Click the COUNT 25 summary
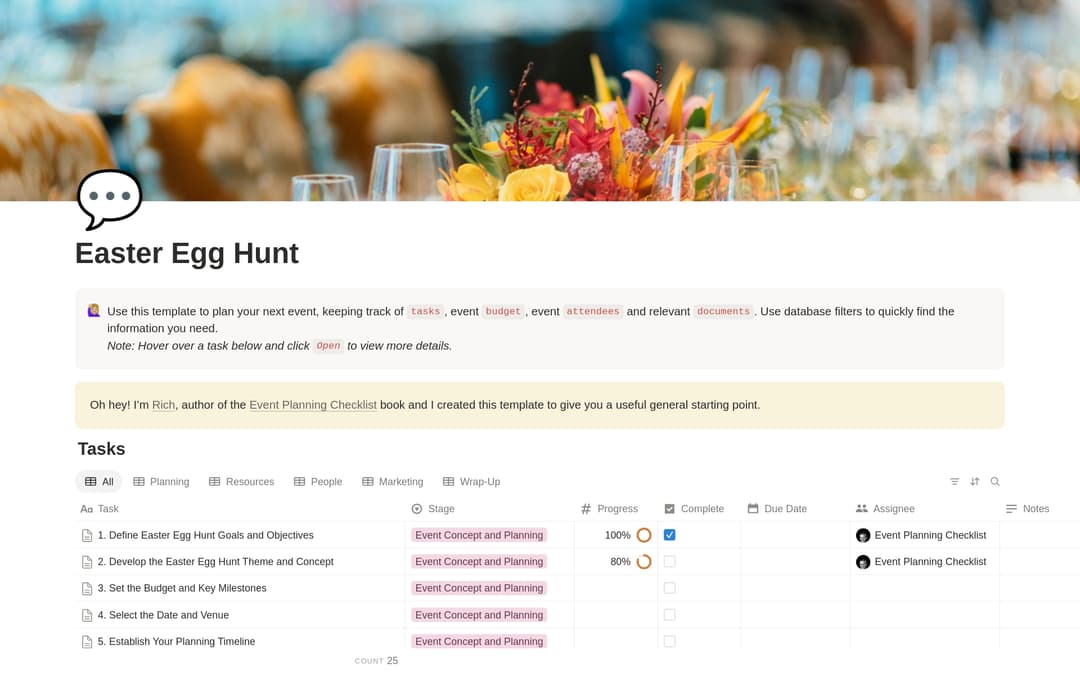Image resolution: width=1080 pixels, height=674 pixels. [x=376, y=661]
